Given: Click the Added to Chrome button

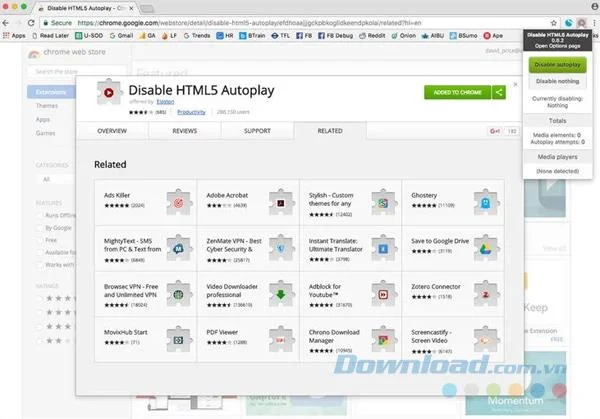Looking at the screenshot, I should [457, 92].
